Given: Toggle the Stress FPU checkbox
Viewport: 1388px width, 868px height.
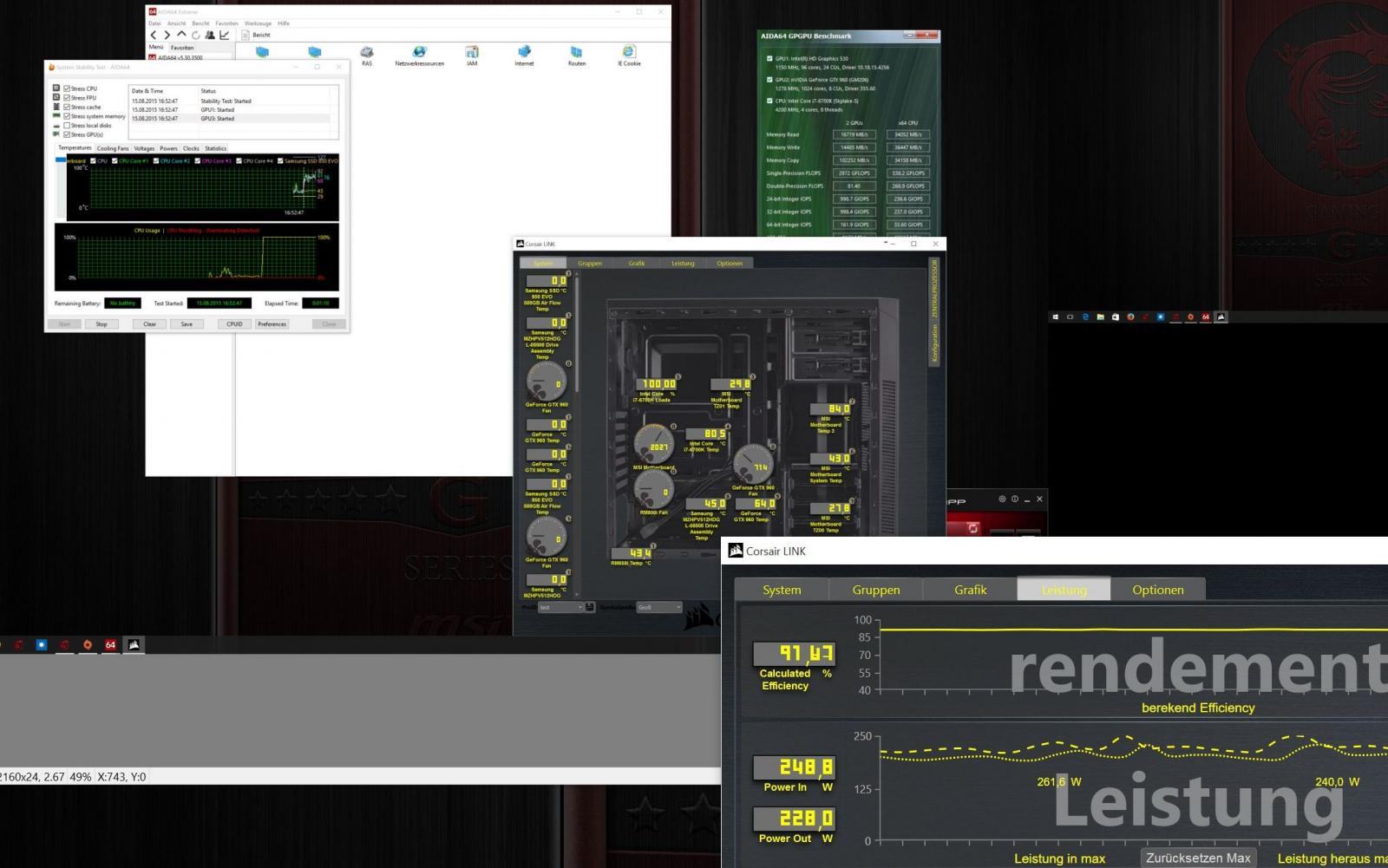Looking at the screenshot, I should (67, 98).
